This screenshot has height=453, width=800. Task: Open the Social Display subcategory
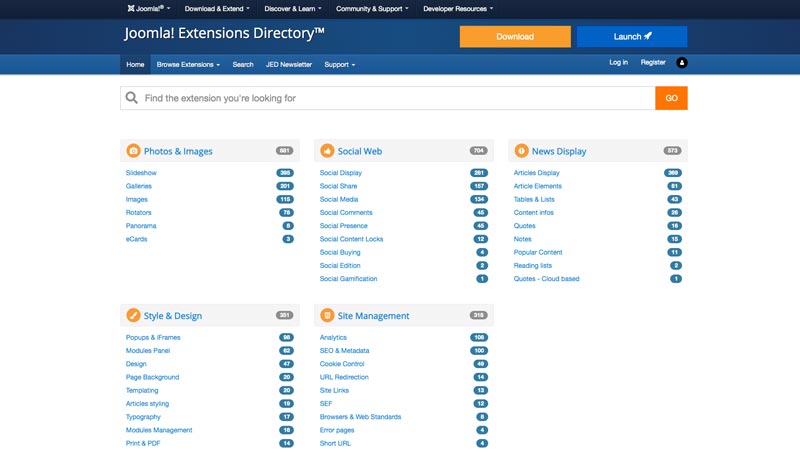tap(341, 173)
